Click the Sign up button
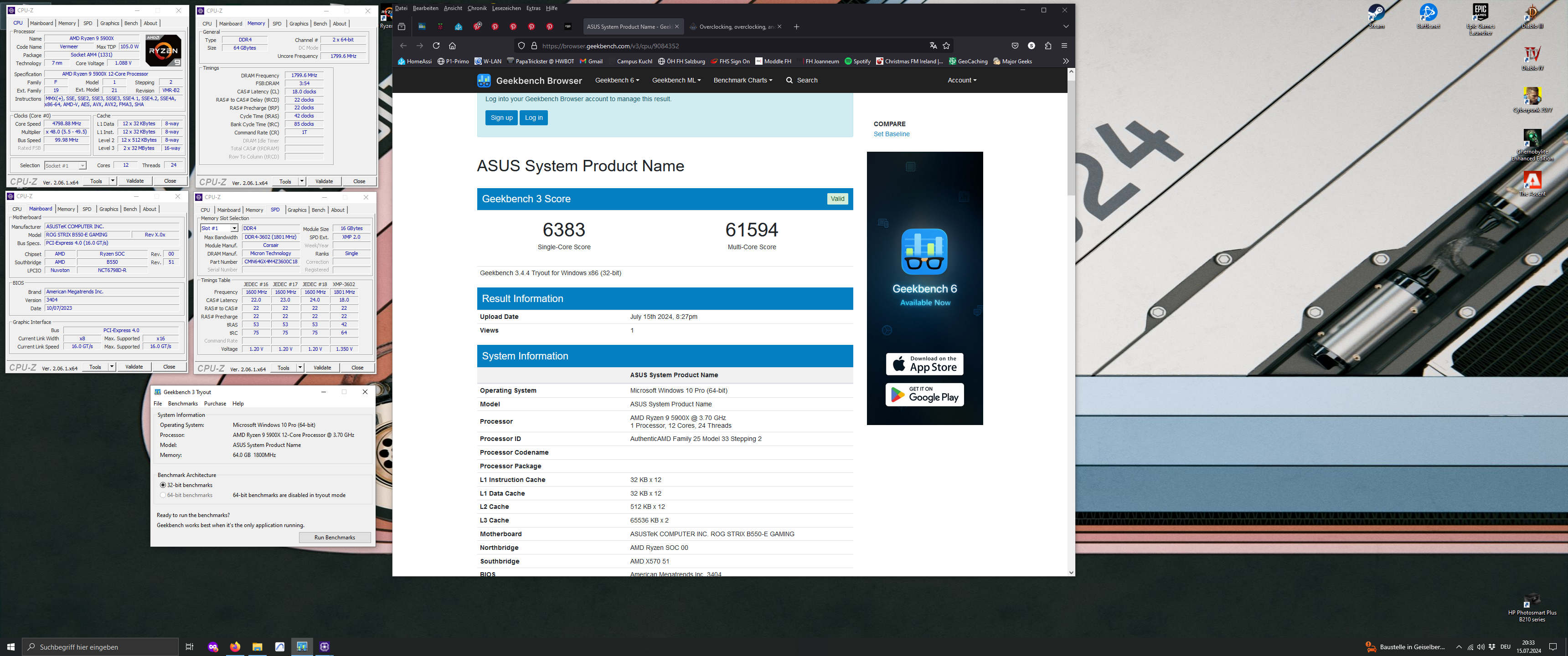The height and width of the screenshot is (656, 1568). 501,118
